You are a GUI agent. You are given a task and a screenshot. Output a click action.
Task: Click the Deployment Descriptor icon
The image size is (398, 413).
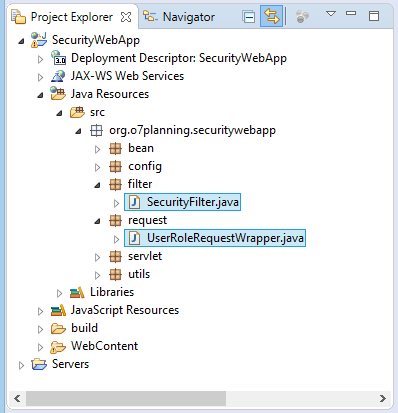coord(59,58)
